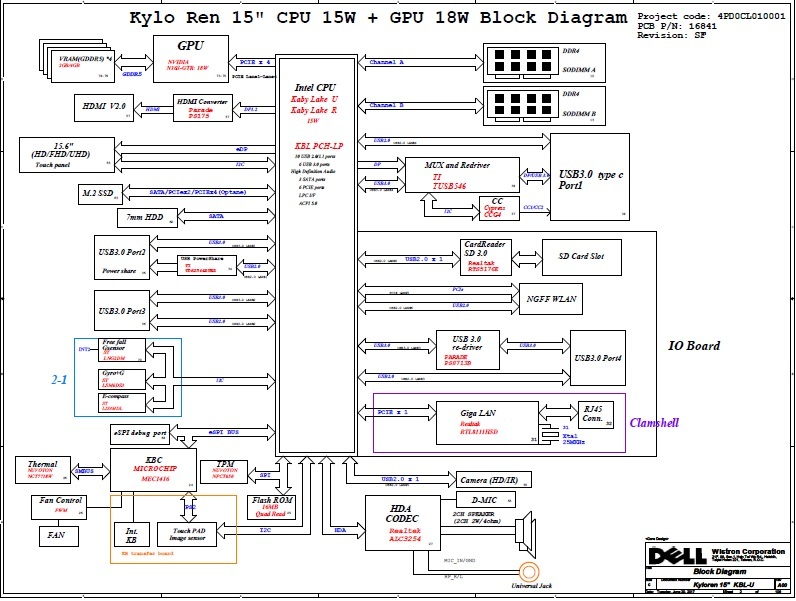Click the USB PowerShare chip block
Image resolution: width=796 pixels, height=601 pixels.
click(207, 265)
